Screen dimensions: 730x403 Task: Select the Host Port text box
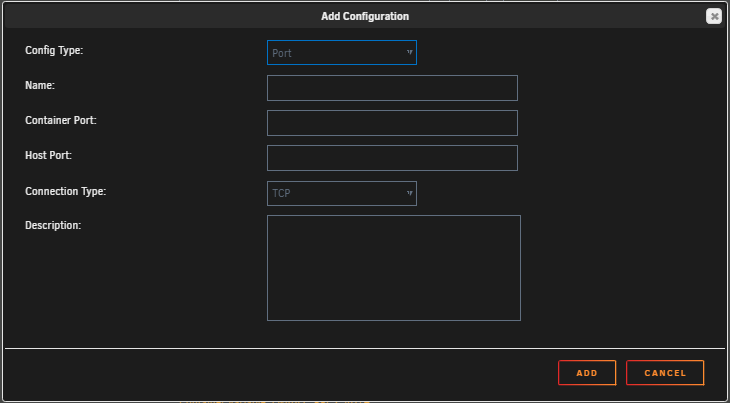pos(392,158)
